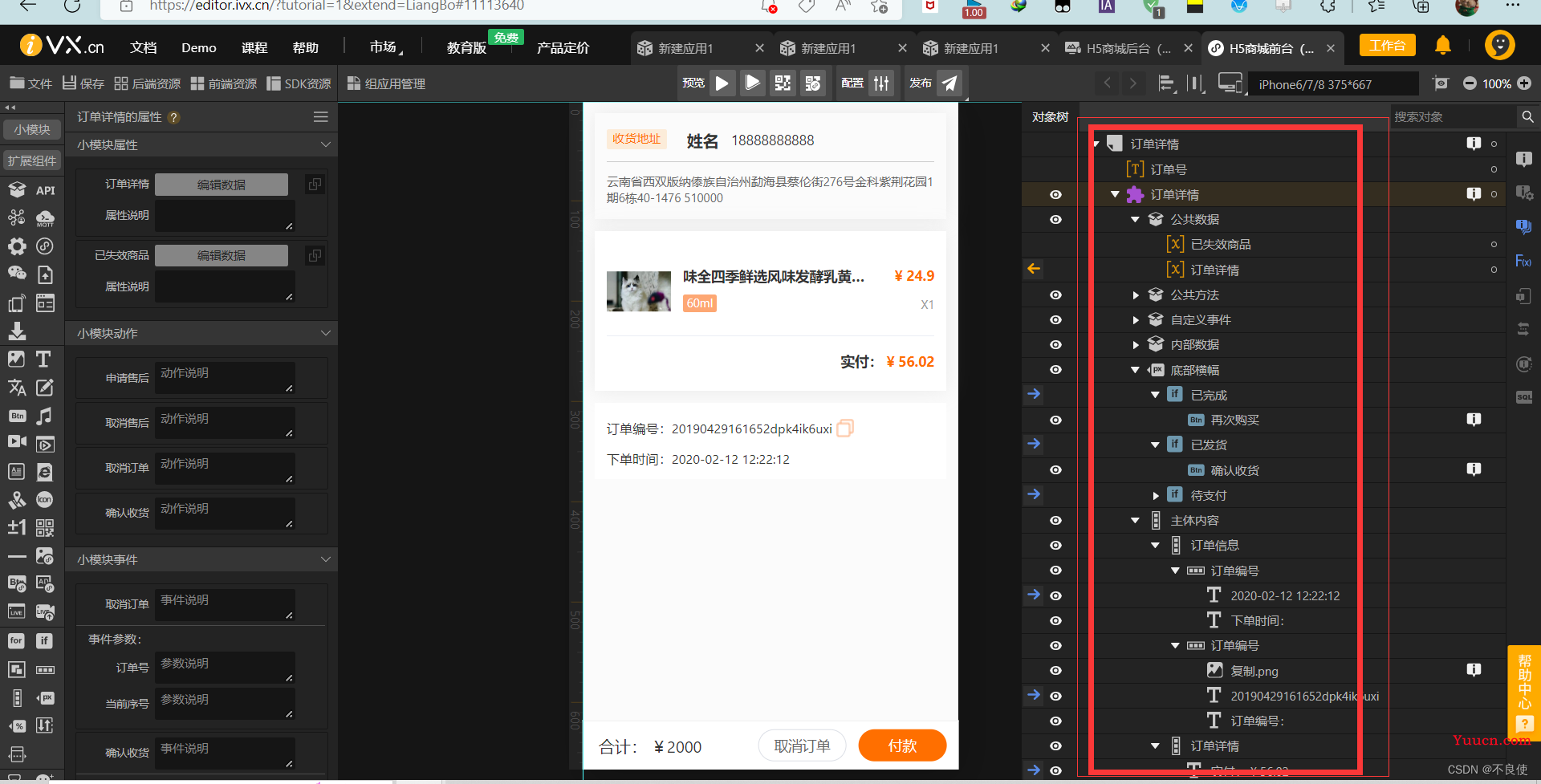Select the 'if' condition component
This screenshot has height=784, width=1541.
tap(45, 640)
